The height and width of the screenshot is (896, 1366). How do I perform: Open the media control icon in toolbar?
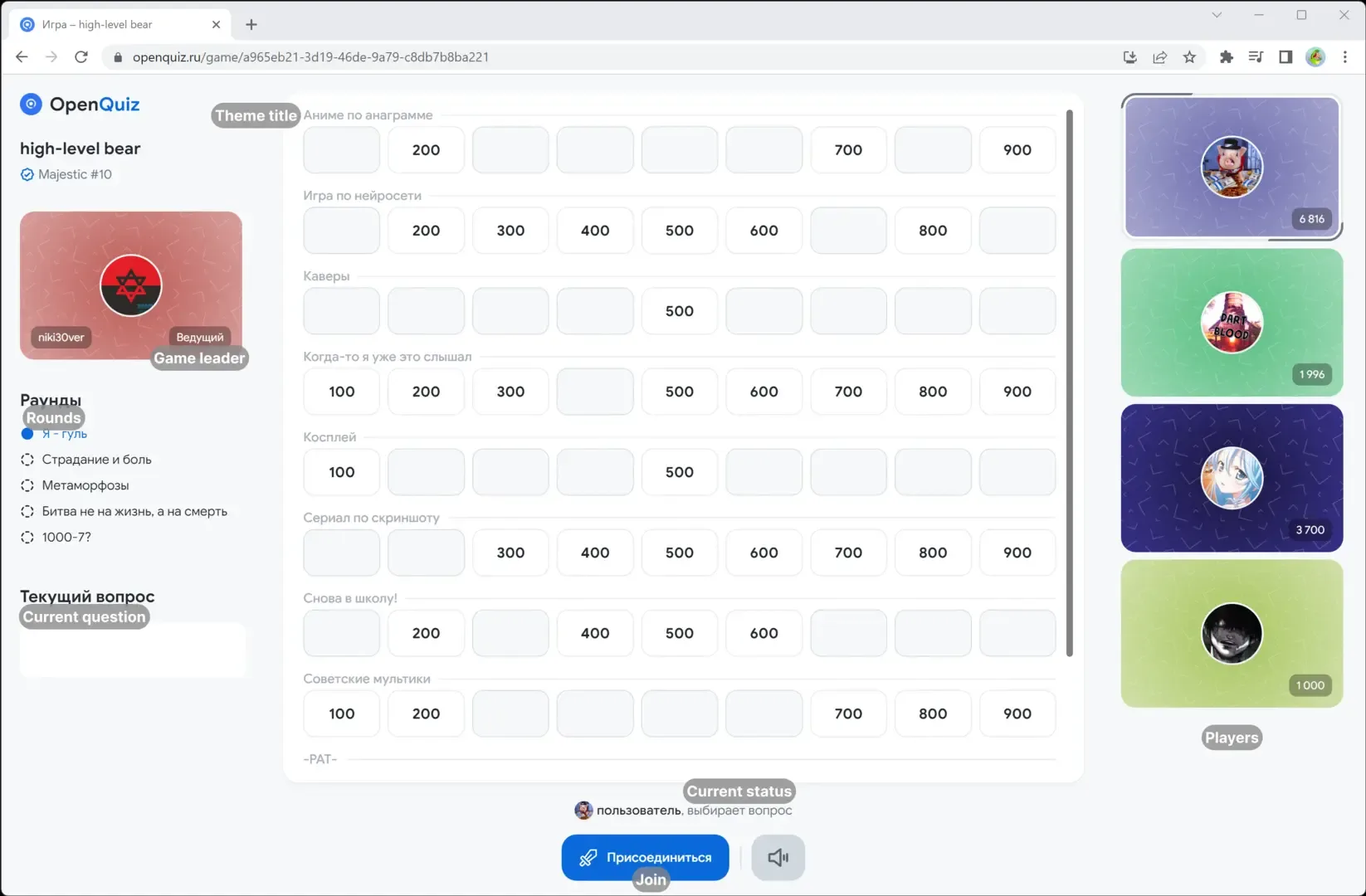pos(1256,56)
